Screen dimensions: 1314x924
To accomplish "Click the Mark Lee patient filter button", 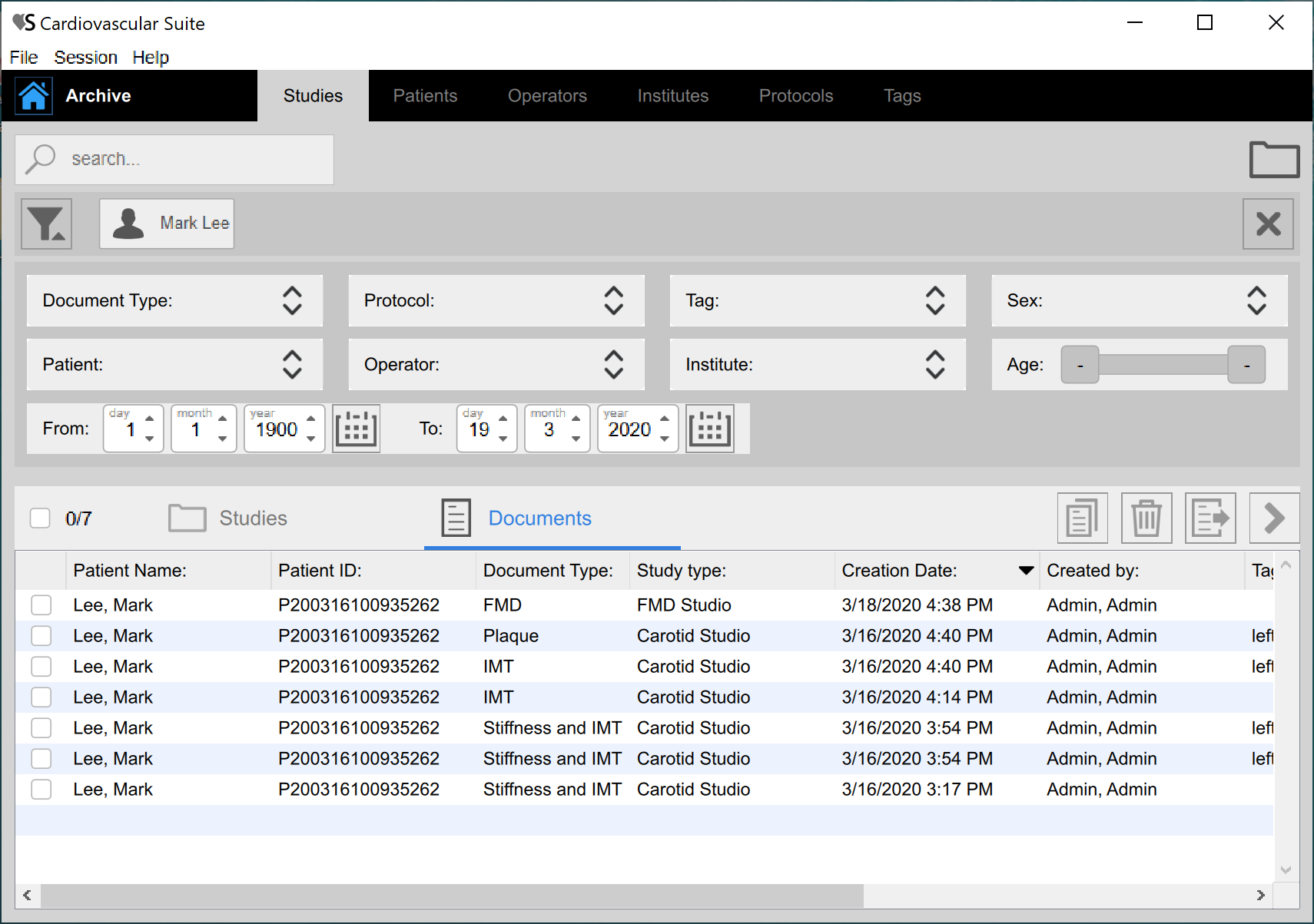I will point(167,224).
